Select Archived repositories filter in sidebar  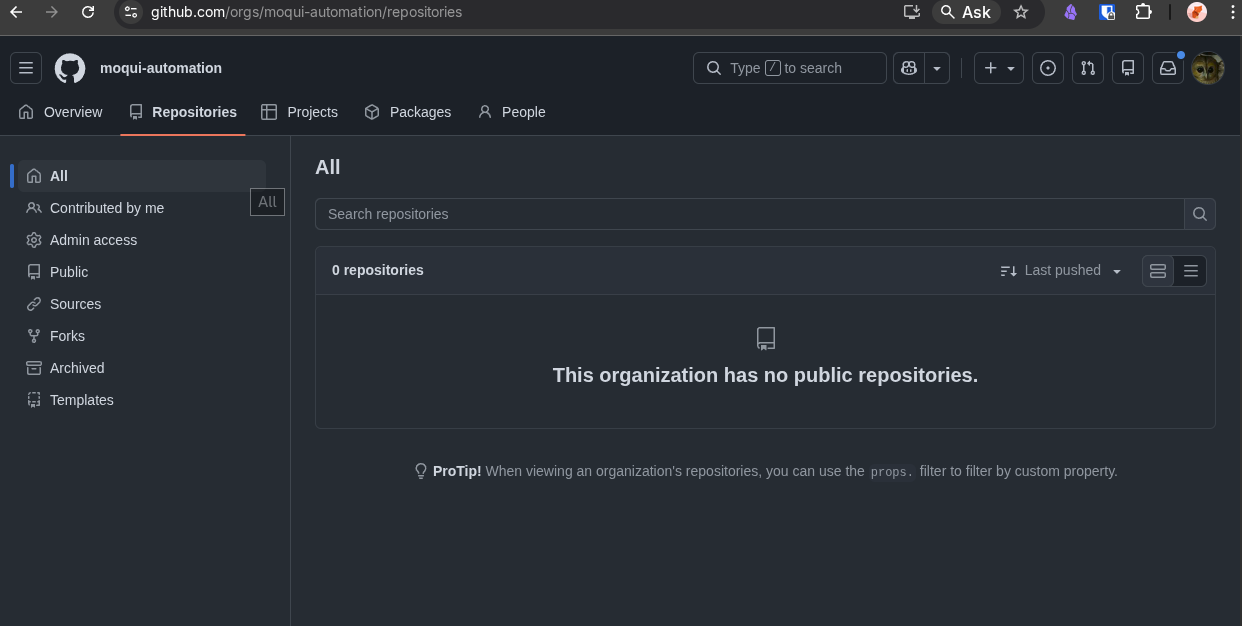click(77, 368)
